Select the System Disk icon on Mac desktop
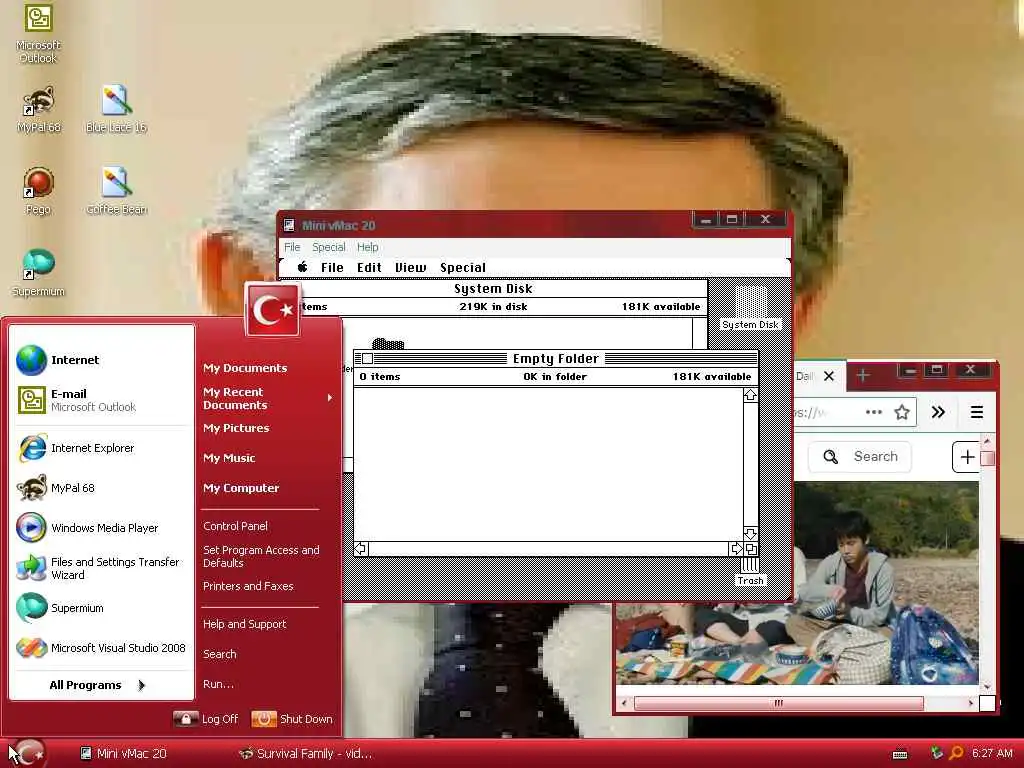This screenshot has width=1024, height=768. (750, 308)
